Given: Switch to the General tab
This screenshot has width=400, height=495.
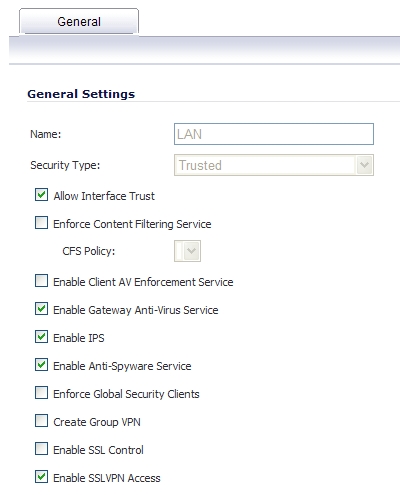Looking at the screenshot, I should tap(79, 21).
